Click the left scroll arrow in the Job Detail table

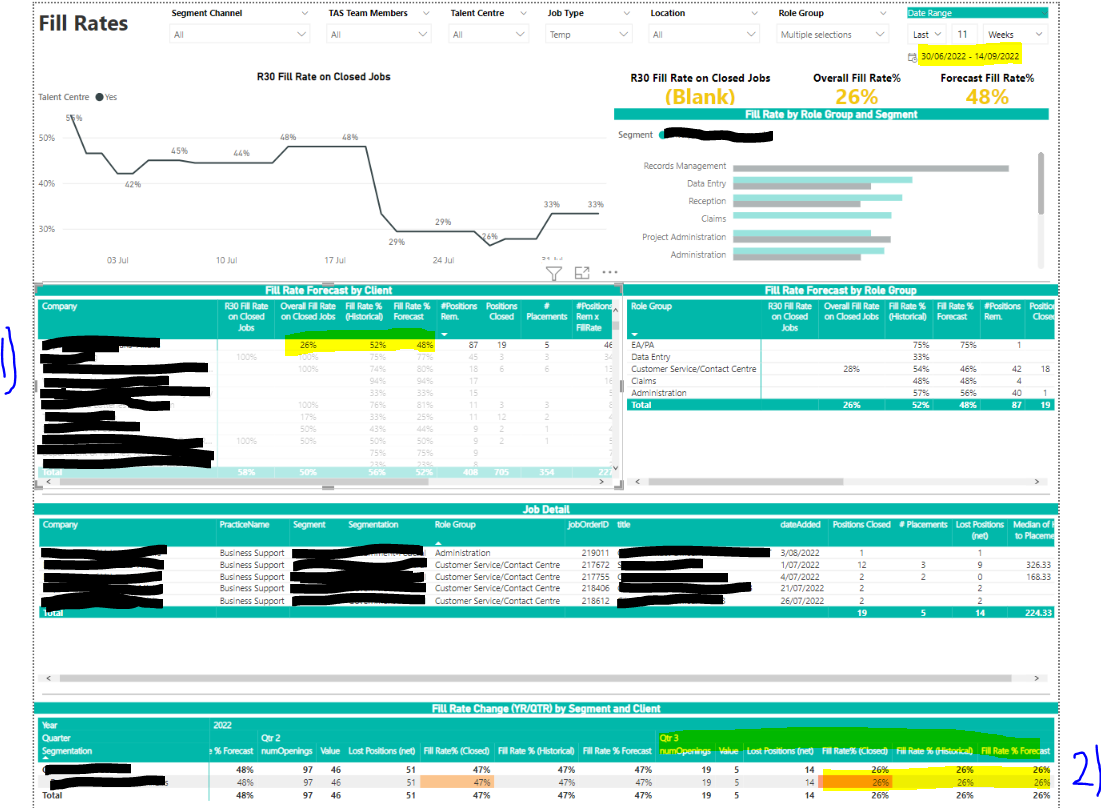(48, 678)
